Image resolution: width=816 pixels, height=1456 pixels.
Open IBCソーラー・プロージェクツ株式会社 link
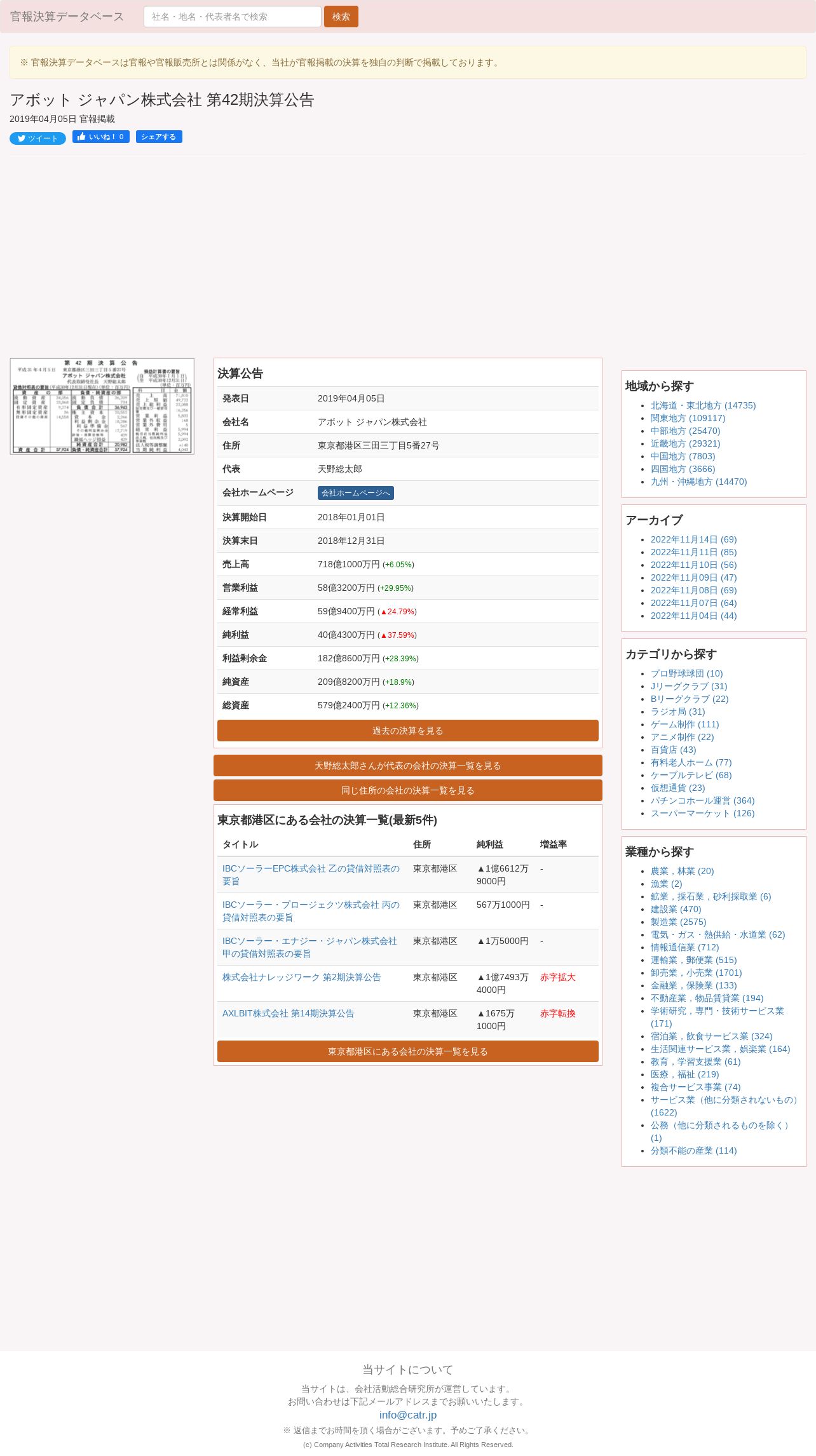[311, 911]
